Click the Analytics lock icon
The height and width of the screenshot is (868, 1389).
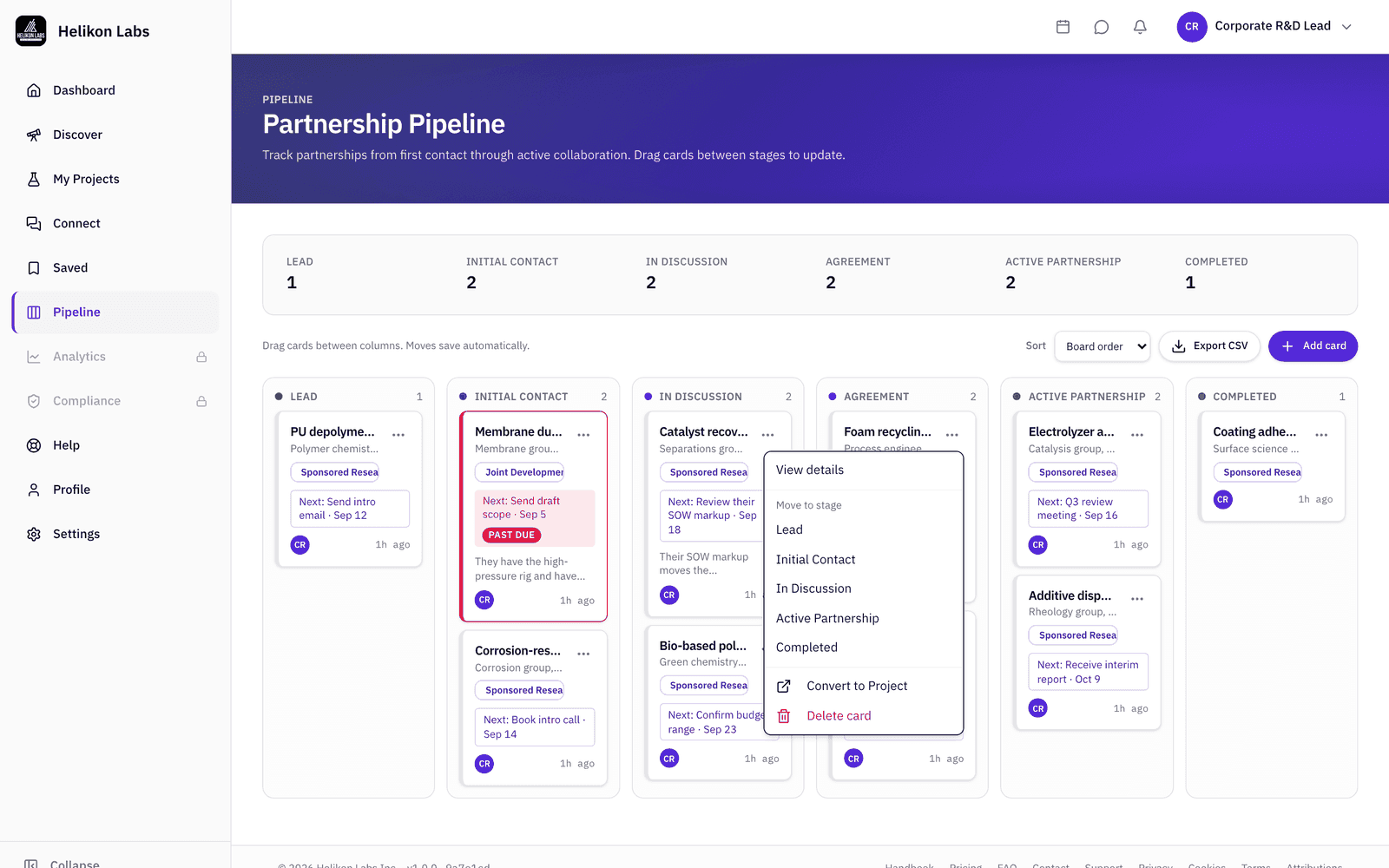201,357
